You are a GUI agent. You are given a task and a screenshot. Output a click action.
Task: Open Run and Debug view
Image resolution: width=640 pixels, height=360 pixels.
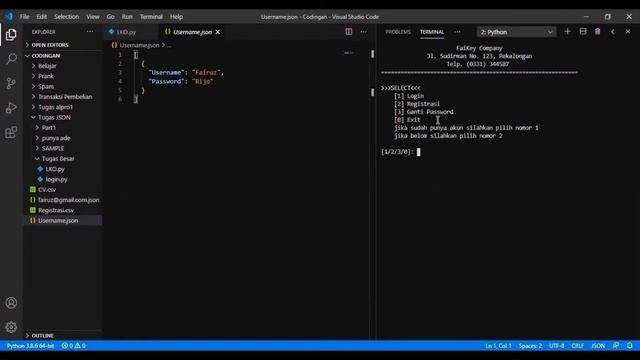pyautogui.click(x=11, y=108)
